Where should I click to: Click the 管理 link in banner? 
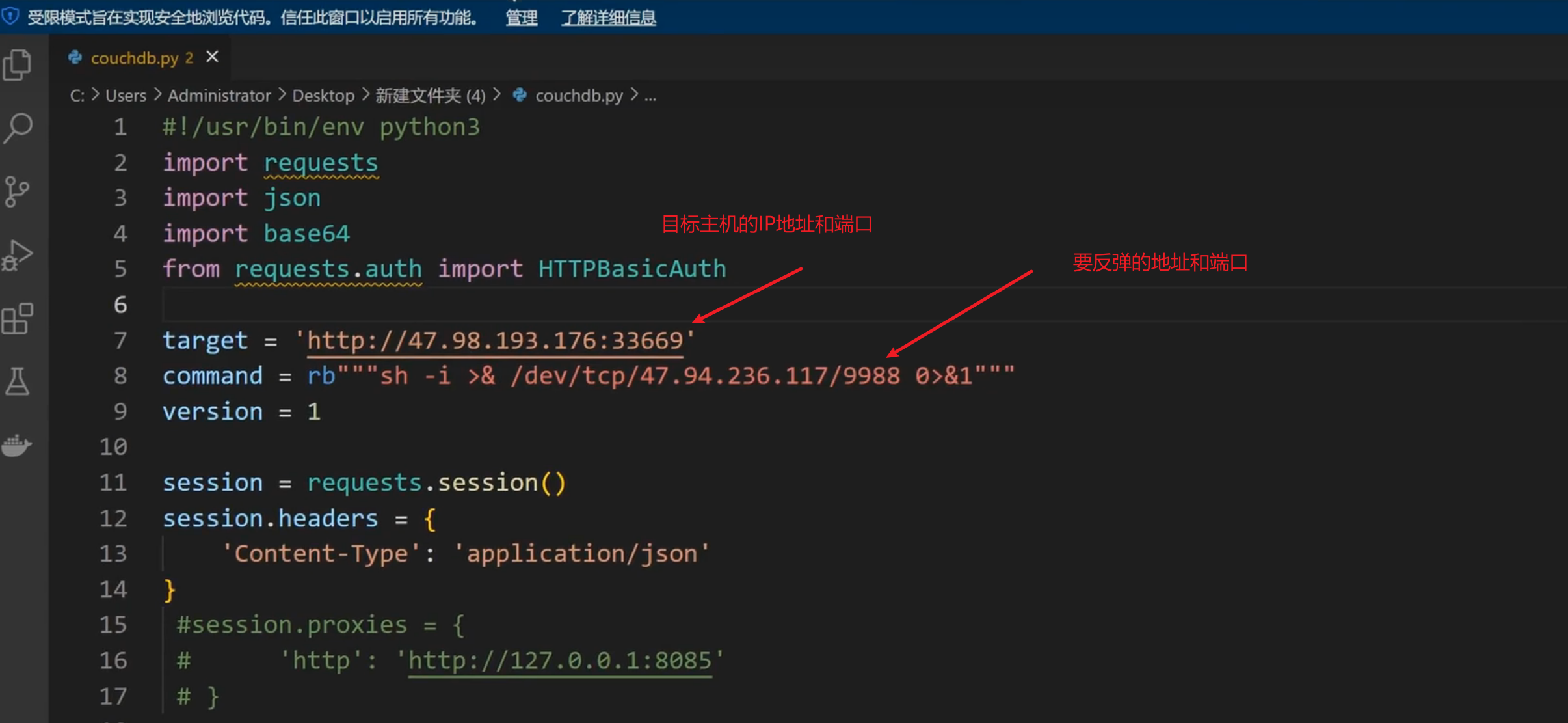click(x=521, y=18)
